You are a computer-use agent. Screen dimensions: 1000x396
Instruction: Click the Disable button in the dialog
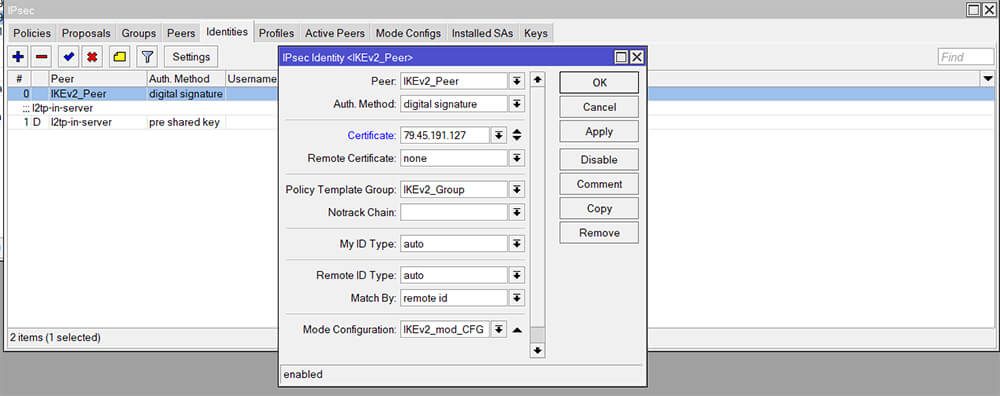[599, 159]
